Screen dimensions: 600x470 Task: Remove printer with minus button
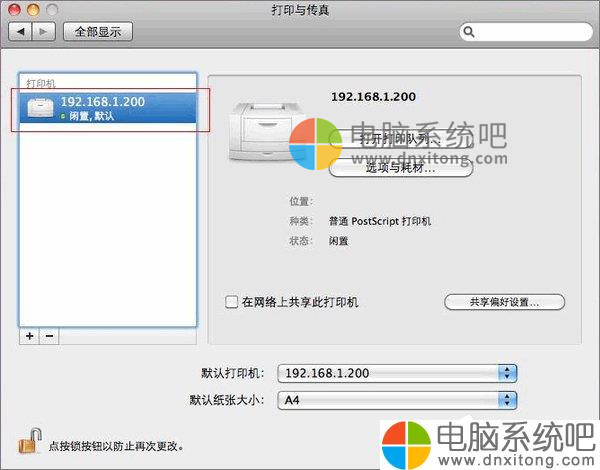pyautogui.click(x=49, y=336)
